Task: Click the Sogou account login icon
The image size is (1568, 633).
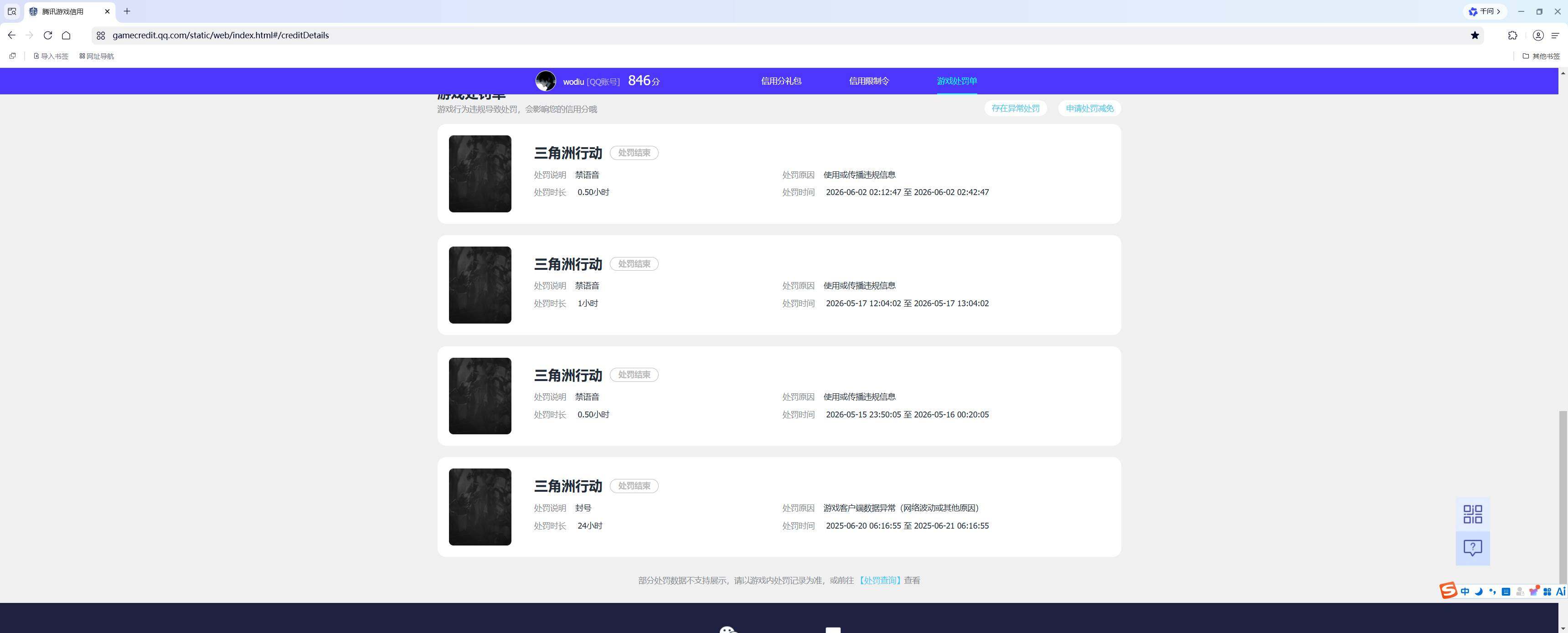Action: point(1520,592)
